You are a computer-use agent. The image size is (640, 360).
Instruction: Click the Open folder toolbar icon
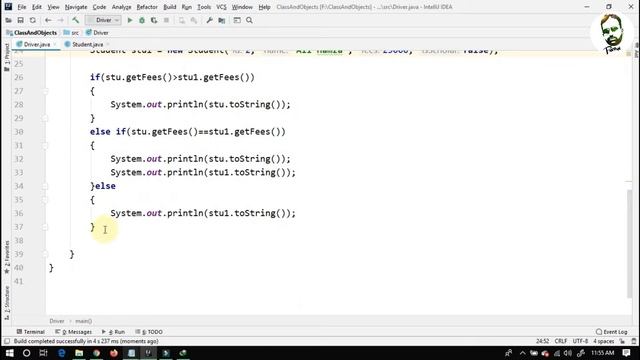click(x=9, y=20)
